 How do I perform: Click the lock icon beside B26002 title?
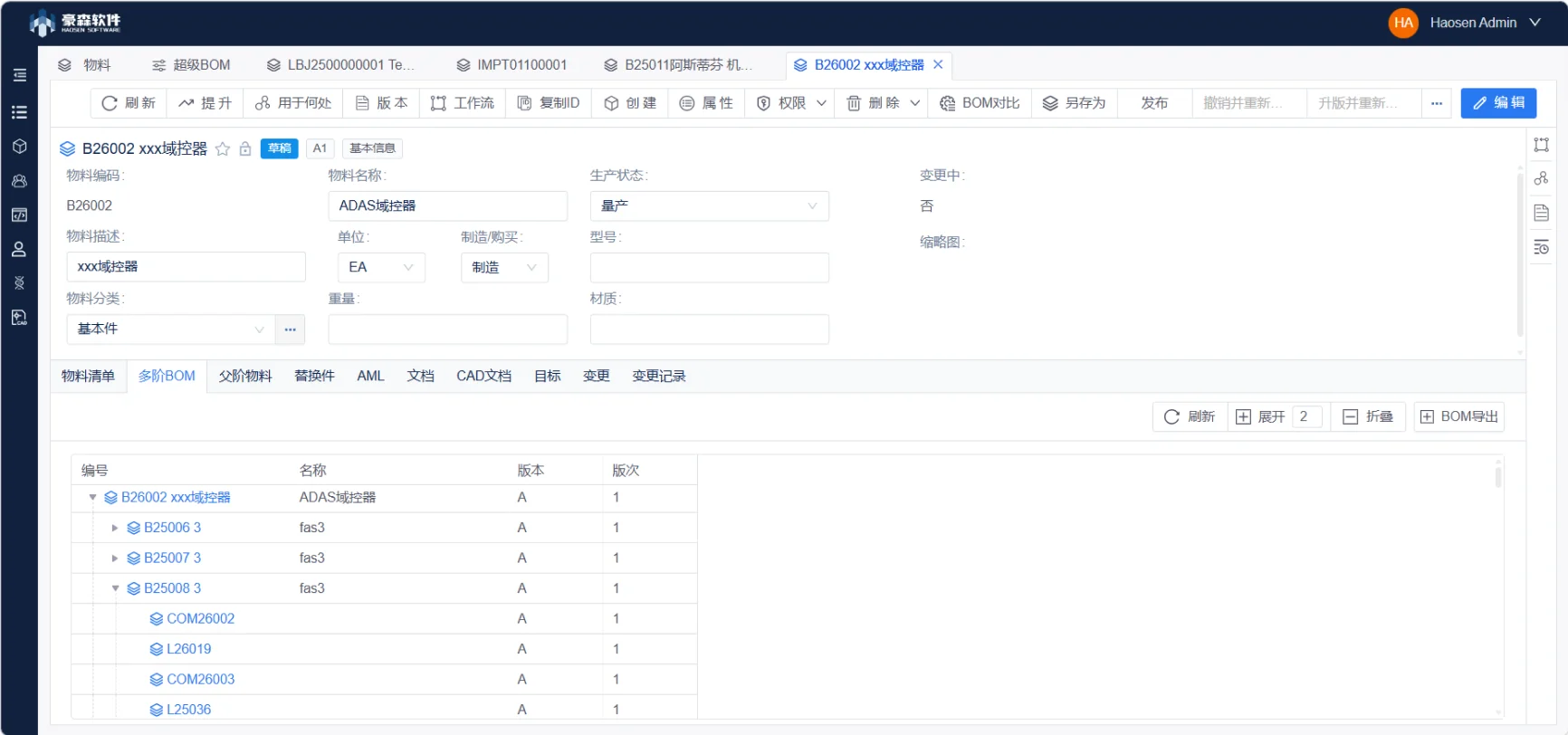pyautogui.click(x=245, y=148)
